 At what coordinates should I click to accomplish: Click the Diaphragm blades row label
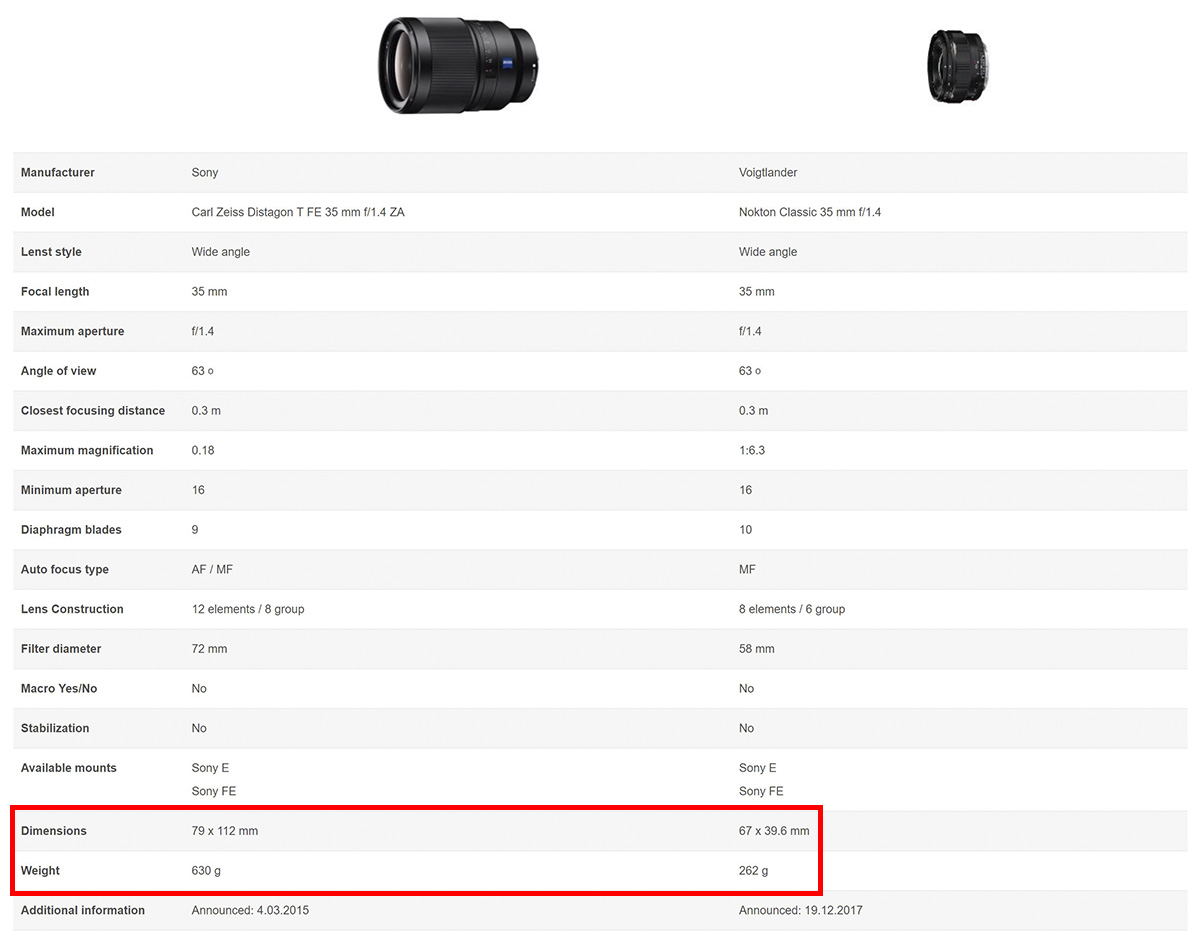click(71, 530)
